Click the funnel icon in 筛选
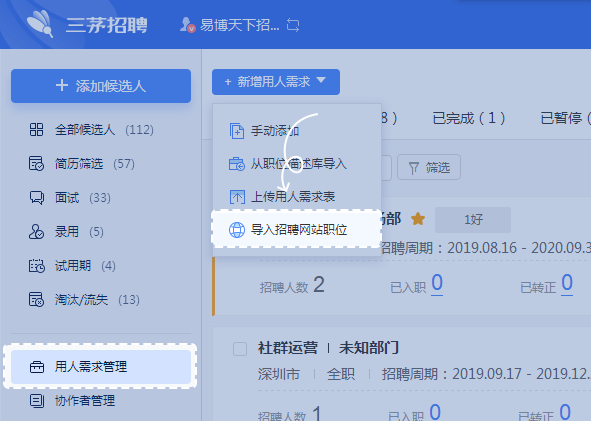This screenshot has width=591, height=421. click(x=413, y=168)
